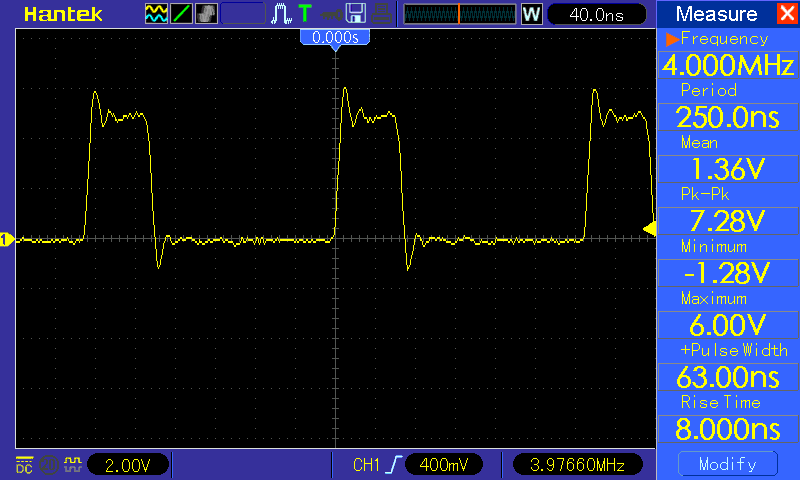Click the empty dark blue box in top toolbar
This screenshot has width=800, height=480.
click(243, 14)
